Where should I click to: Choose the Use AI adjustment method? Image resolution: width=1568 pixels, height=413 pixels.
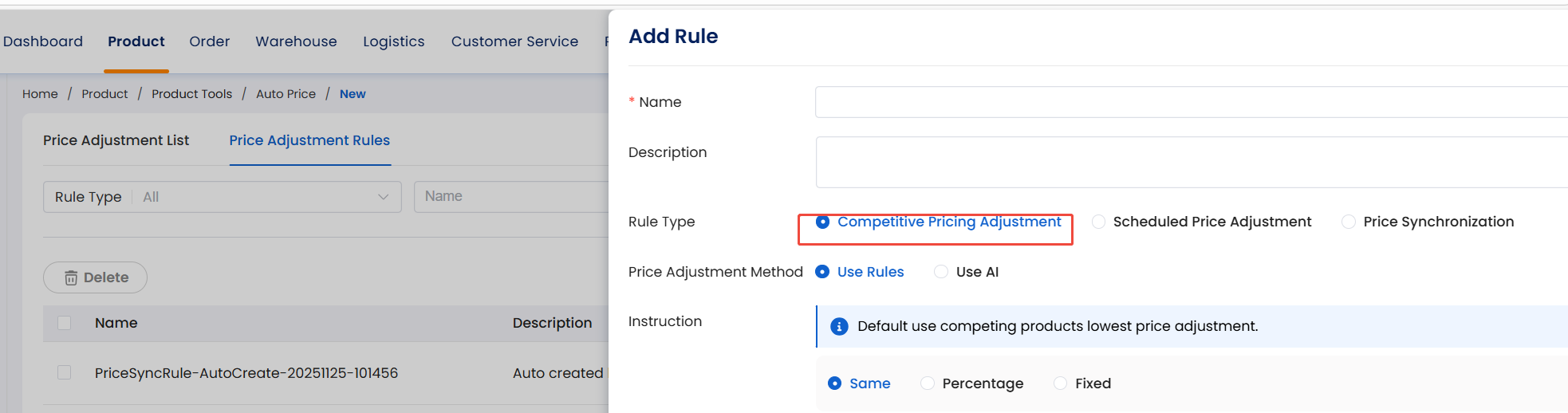pyautogui.click(x=942, y=272)
